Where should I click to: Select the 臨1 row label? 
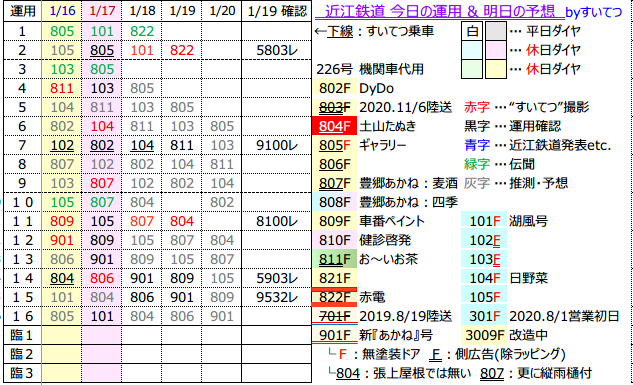22,335
